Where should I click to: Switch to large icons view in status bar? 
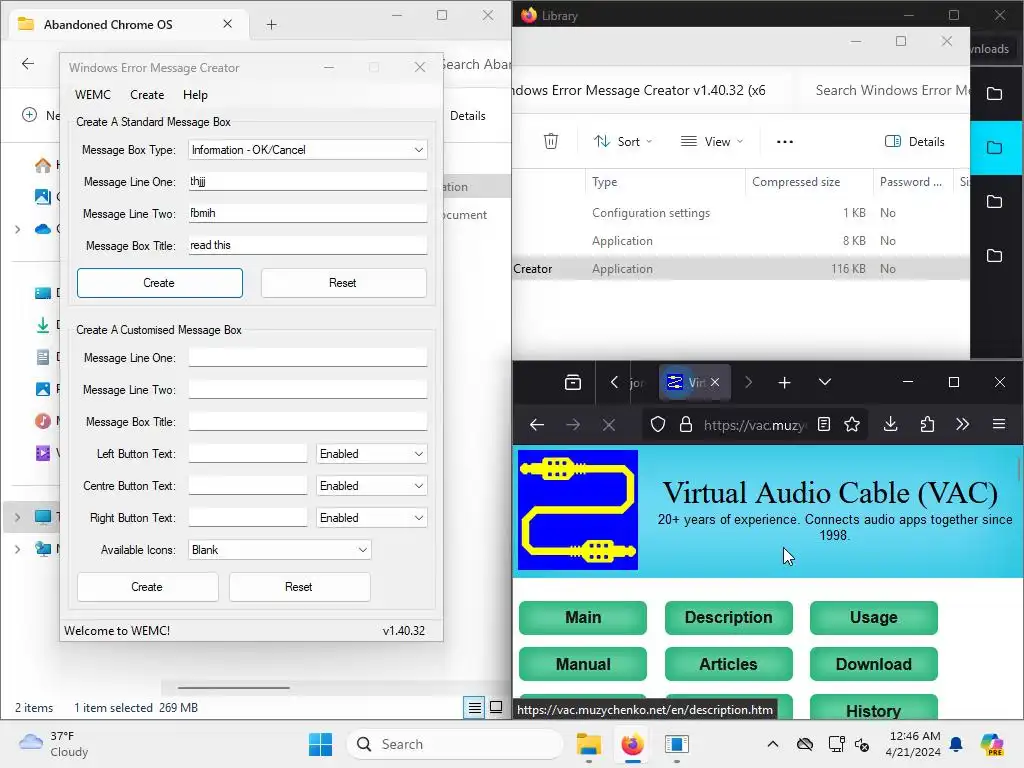(496, 707)
